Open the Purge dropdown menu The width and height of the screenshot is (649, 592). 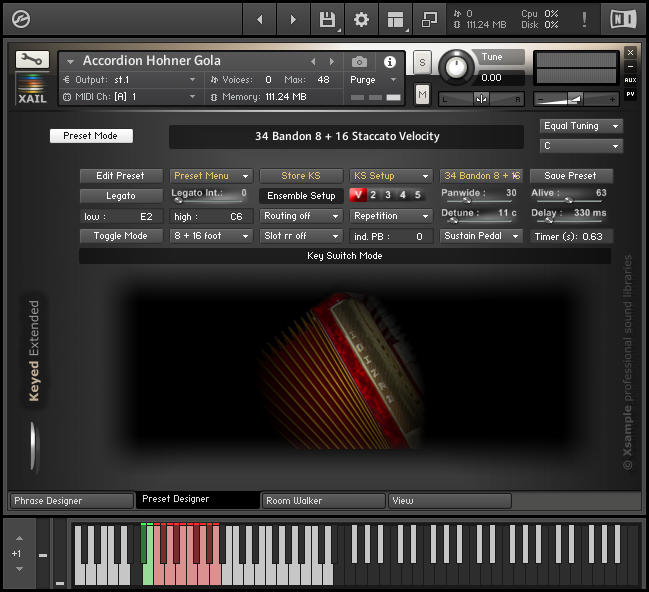(x=373, y=79)
